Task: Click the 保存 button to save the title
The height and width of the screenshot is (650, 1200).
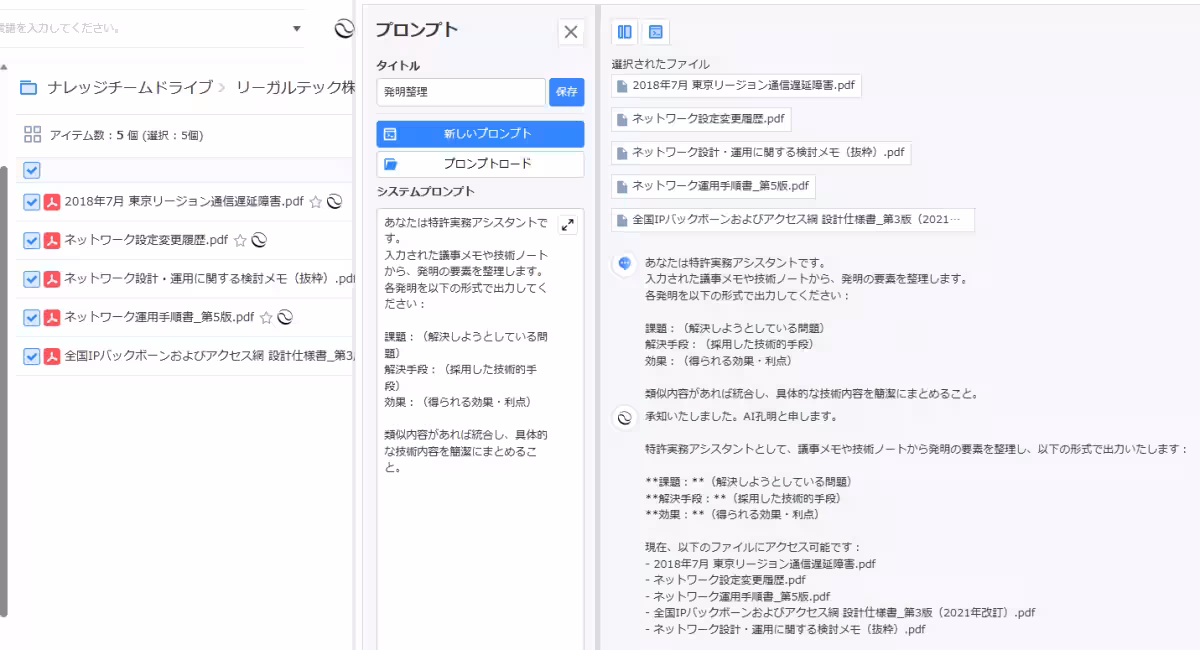Action: click(x=567, y=90)
